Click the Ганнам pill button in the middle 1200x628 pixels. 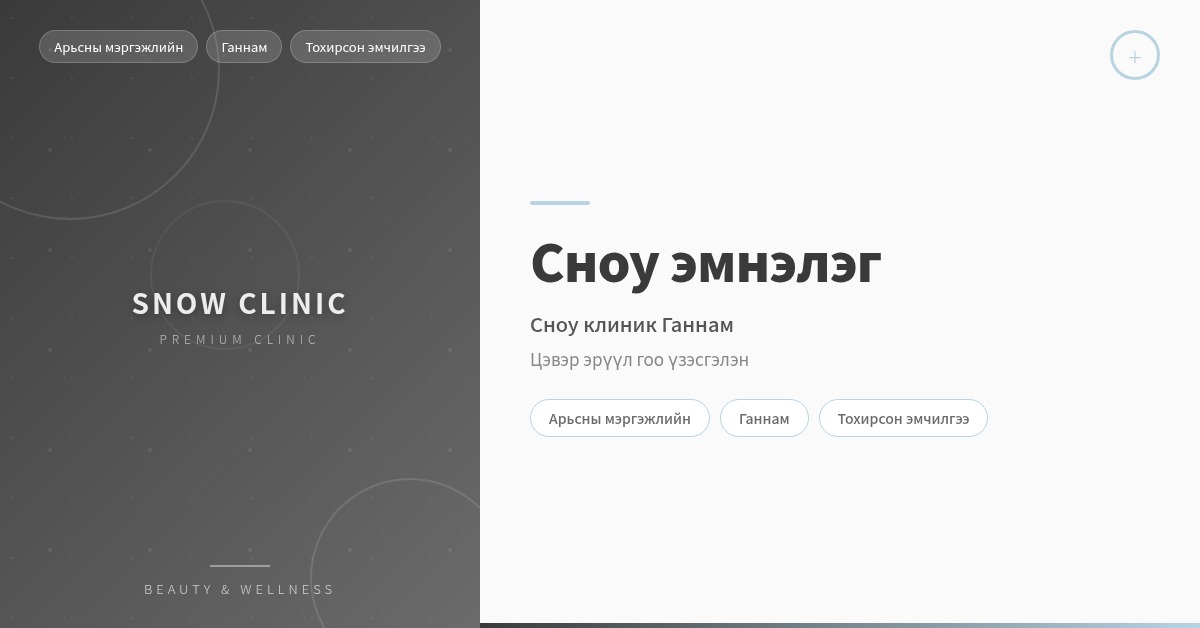(764, 418)
